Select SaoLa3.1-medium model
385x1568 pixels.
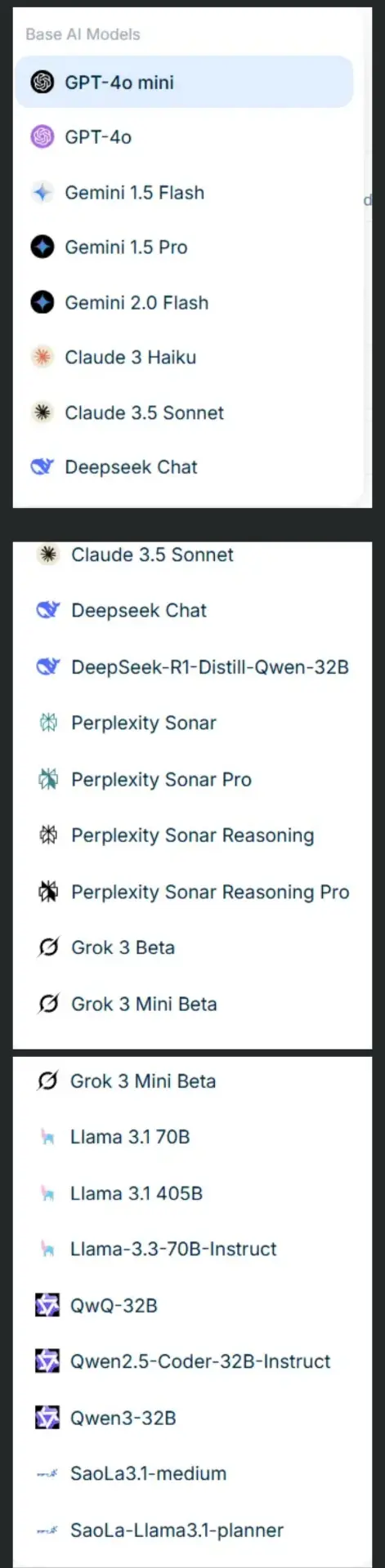tap(193, 1473)
